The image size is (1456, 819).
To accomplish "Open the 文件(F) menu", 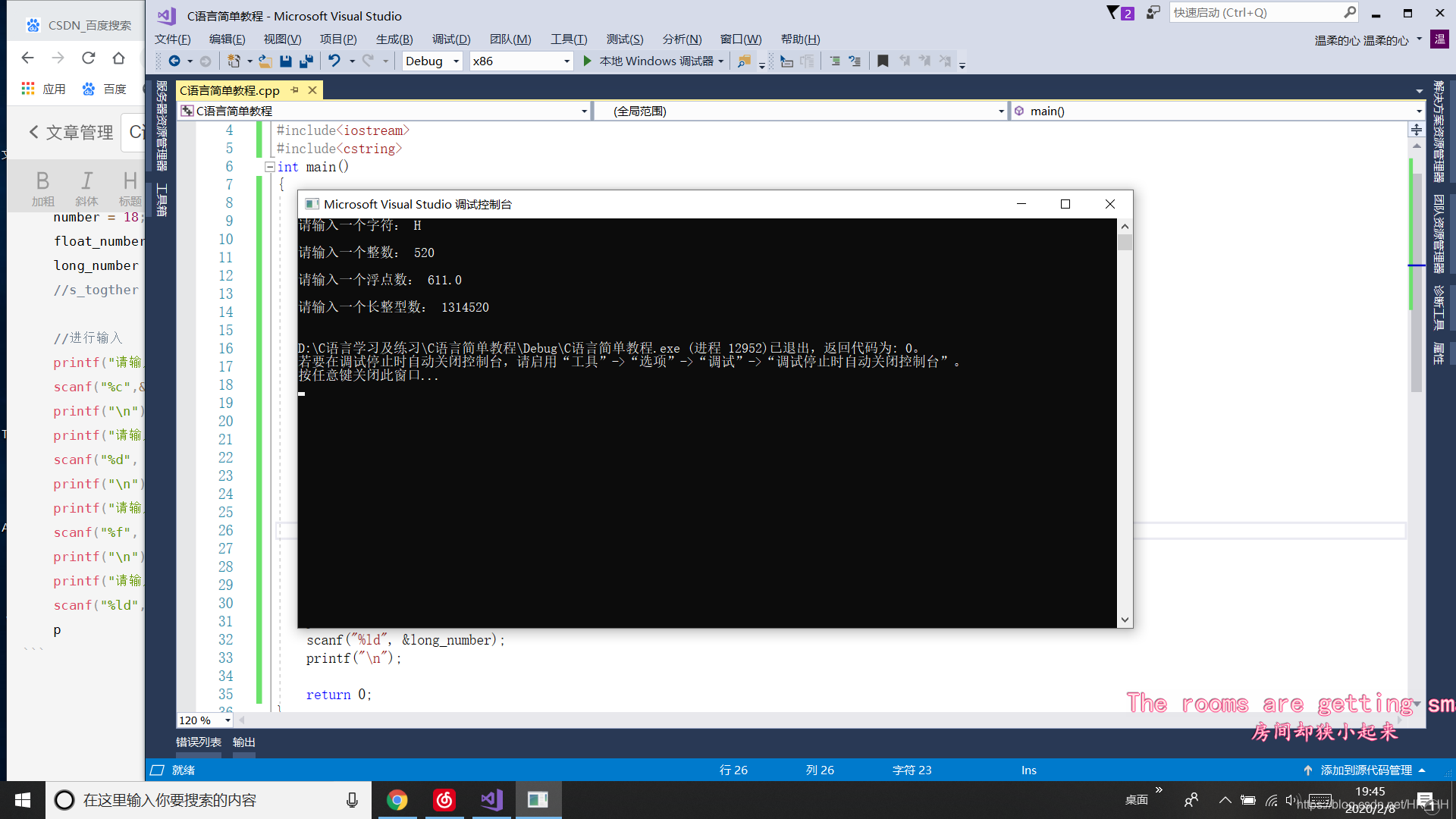I will [x=173, y=39].
